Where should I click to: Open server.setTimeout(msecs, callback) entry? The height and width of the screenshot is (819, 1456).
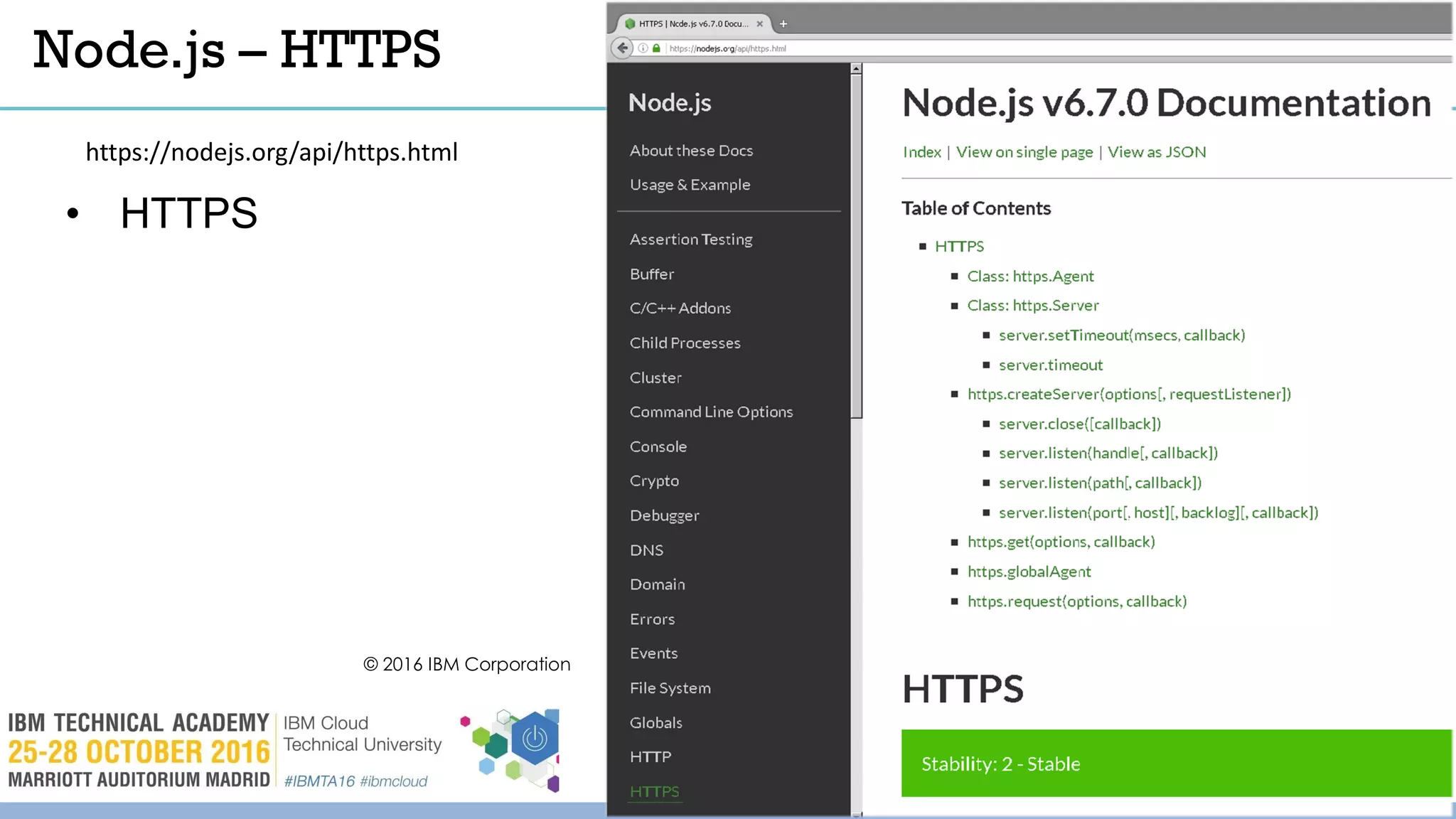pos(1122,336)
